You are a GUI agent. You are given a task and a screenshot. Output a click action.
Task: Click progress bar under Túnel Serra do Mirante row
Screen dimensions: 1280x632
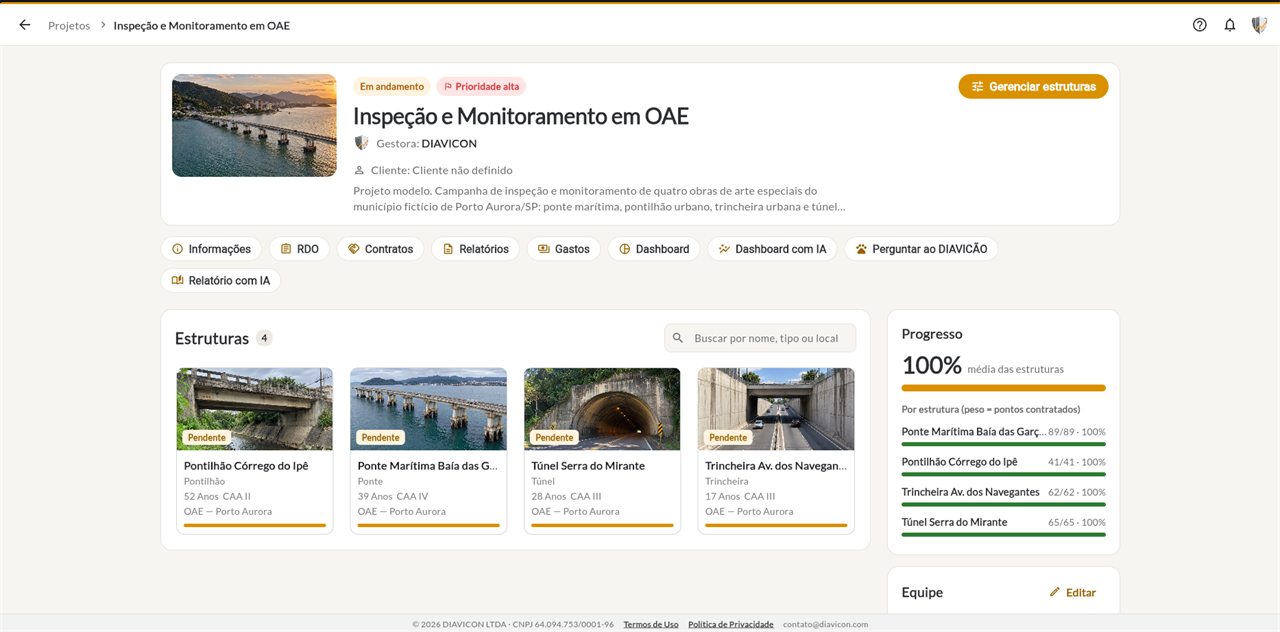pos(1004,534)
